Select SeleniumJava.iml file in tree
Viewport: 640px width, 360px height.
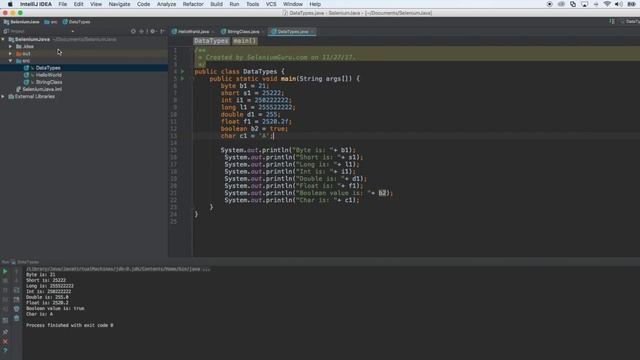[42, 89]
